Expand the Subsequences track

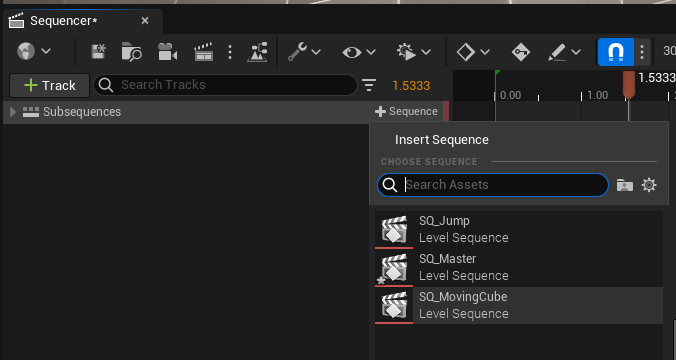13,112
